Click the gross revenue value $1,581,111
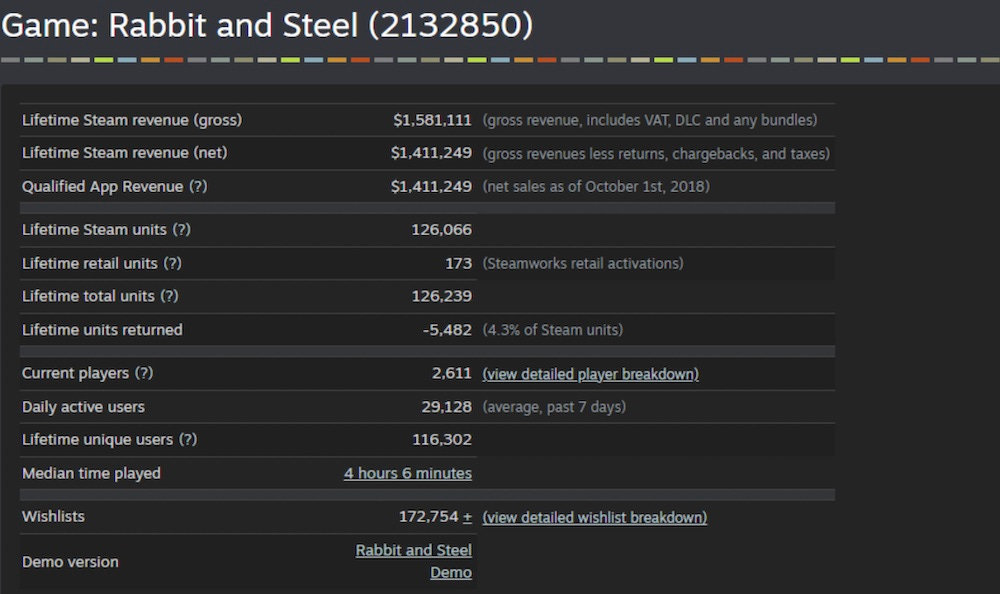 coord(432,120)
